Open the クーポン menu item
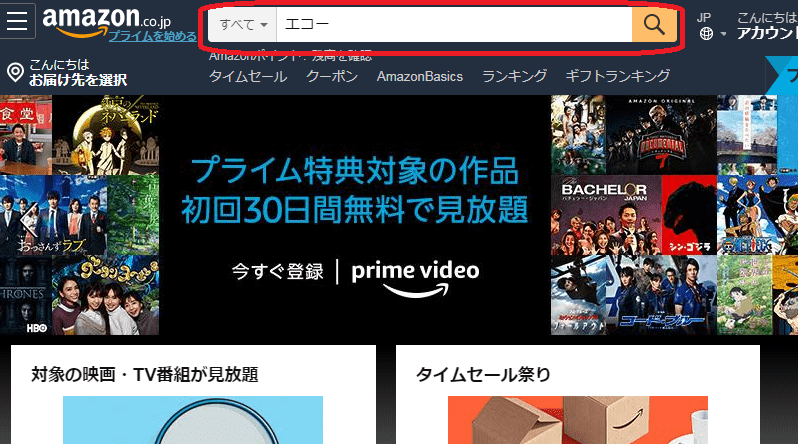Image resolution: width=798 pixels, height=444 pixels. (332, 76)
